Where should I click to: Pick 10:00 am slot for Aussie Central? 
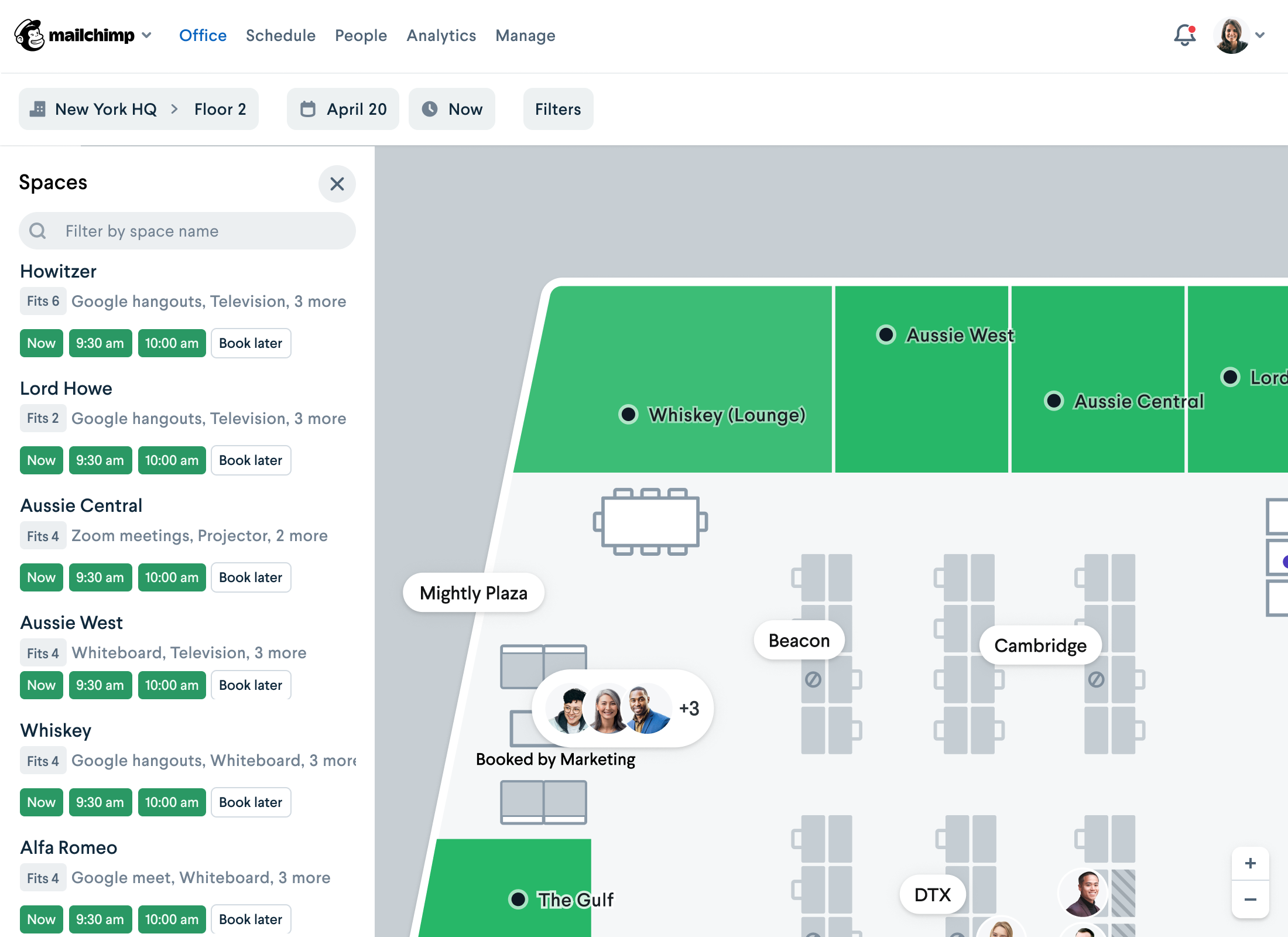click(172, 577)
